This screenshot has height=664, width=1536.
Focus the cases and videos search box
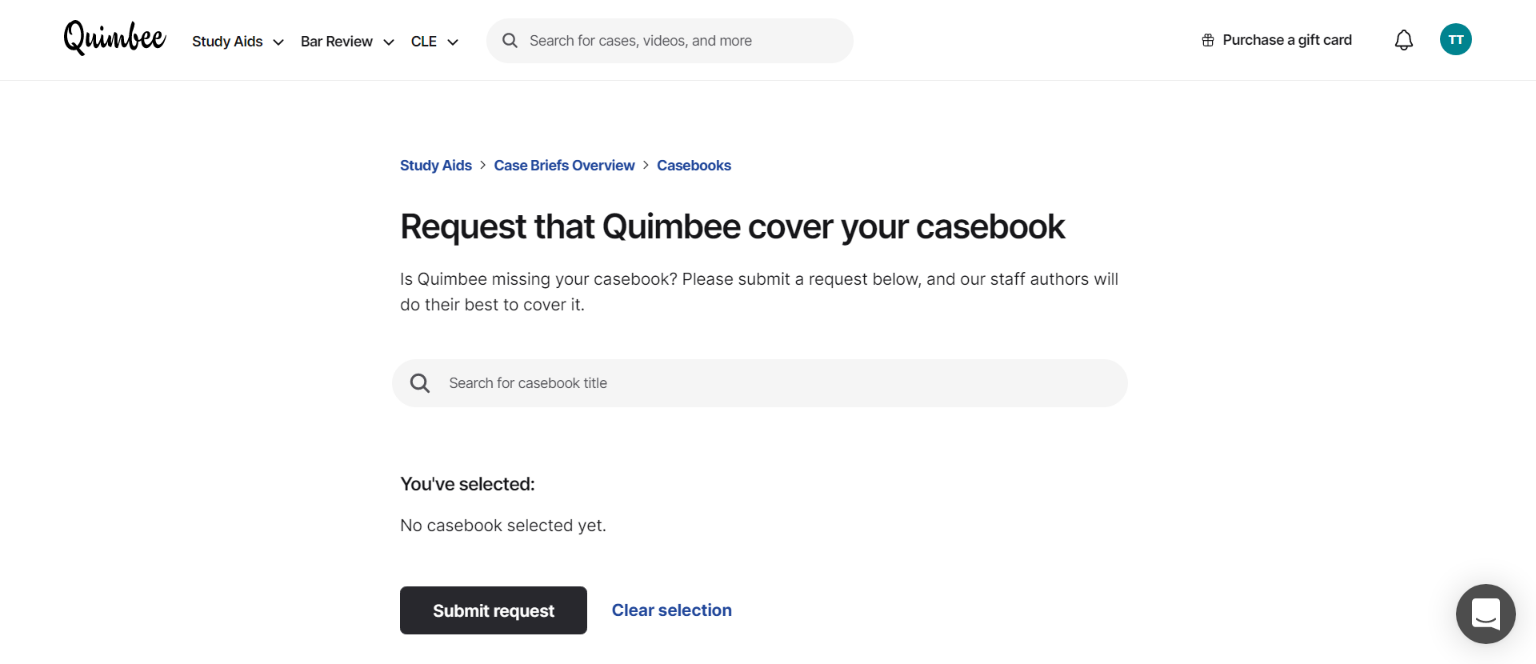click(670, 40)
